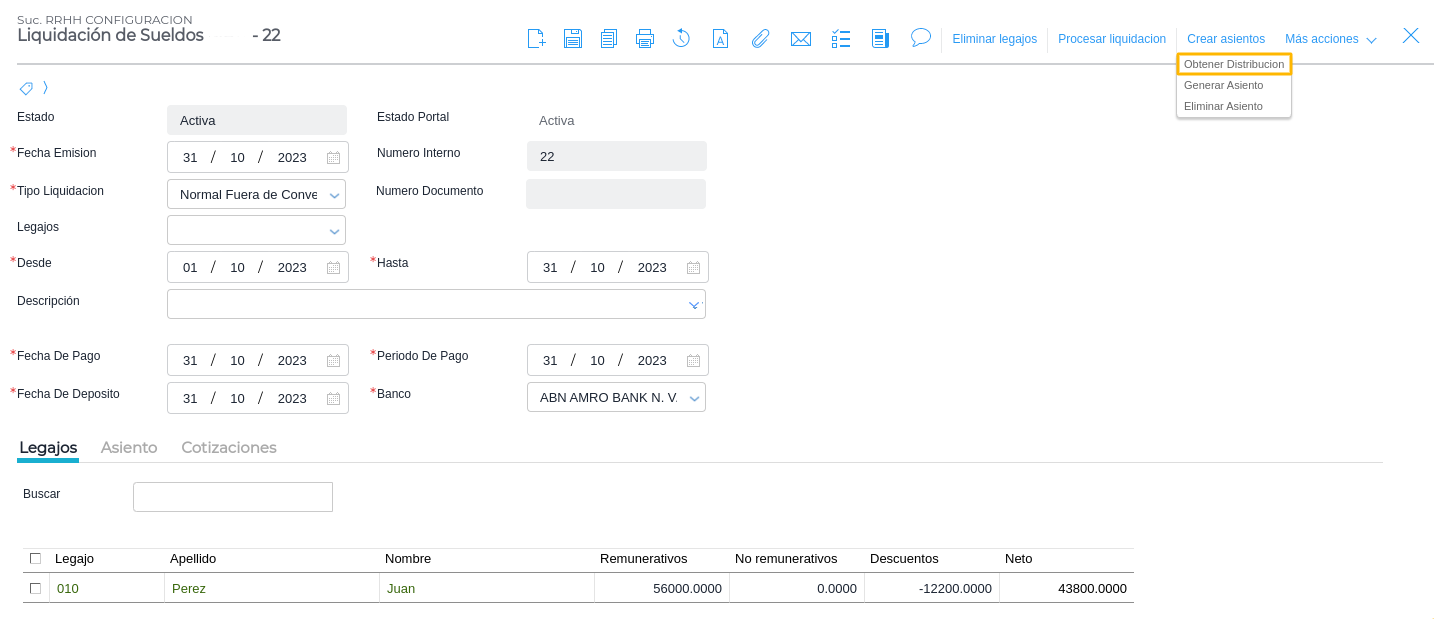The image size is (1434, 619).
Task: Open the Banco dropdown list
Action: 694,398
